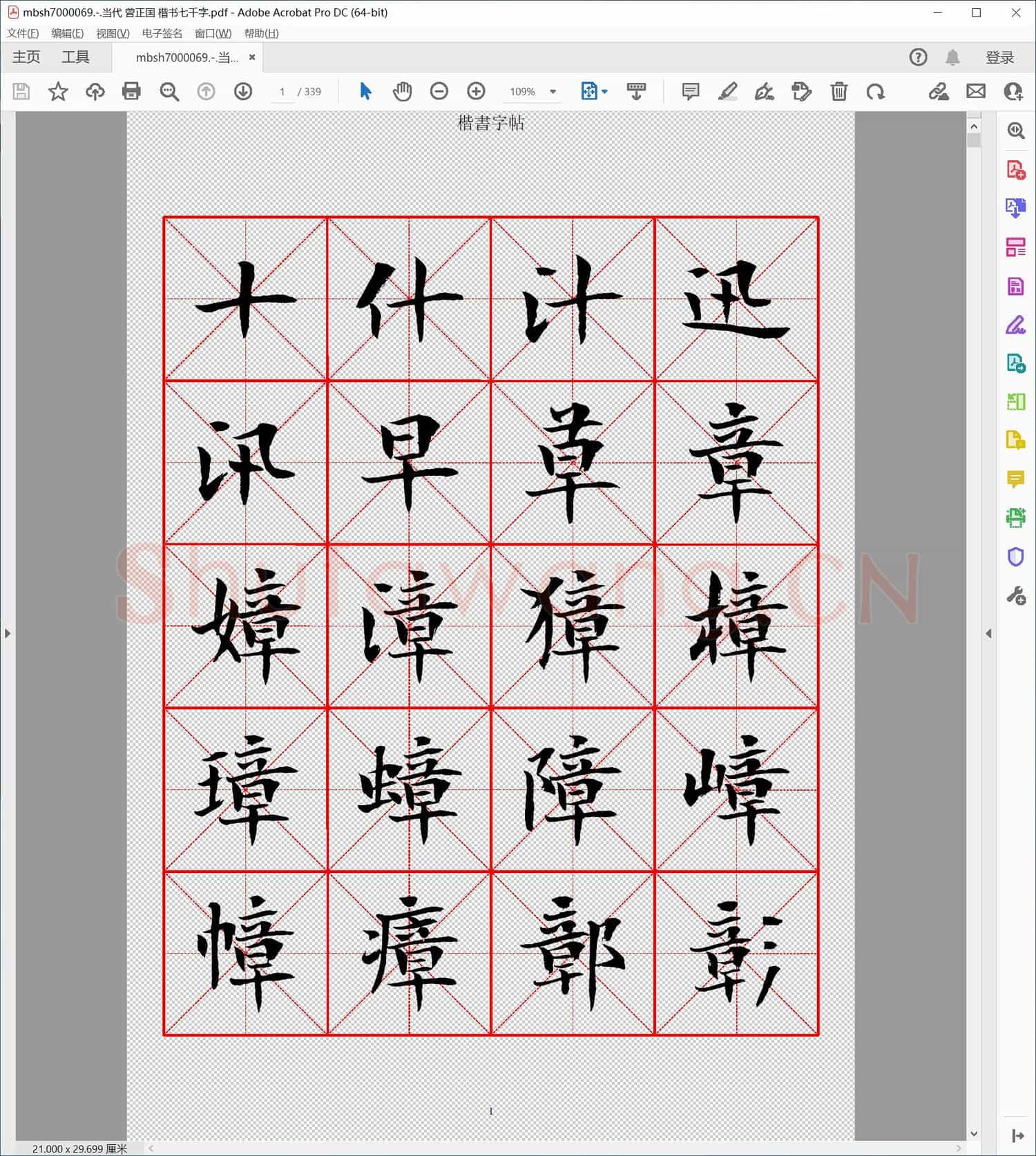Open help question mark icon
Image resolution: width=1036 pixels, height=1156 pixels.
(918, 57)
